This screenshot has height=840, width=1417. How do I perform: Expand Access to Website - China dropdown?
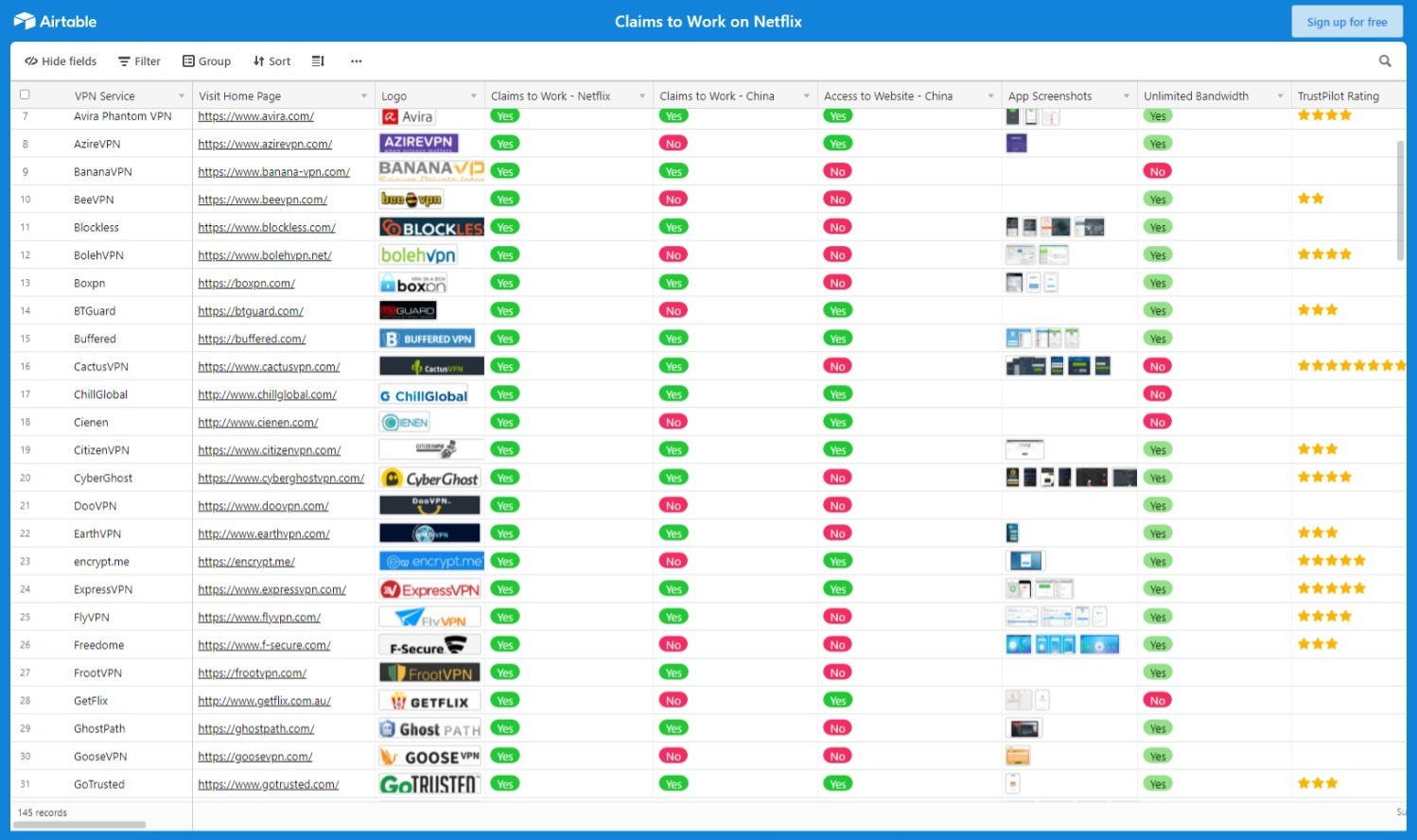pos(991,96)
